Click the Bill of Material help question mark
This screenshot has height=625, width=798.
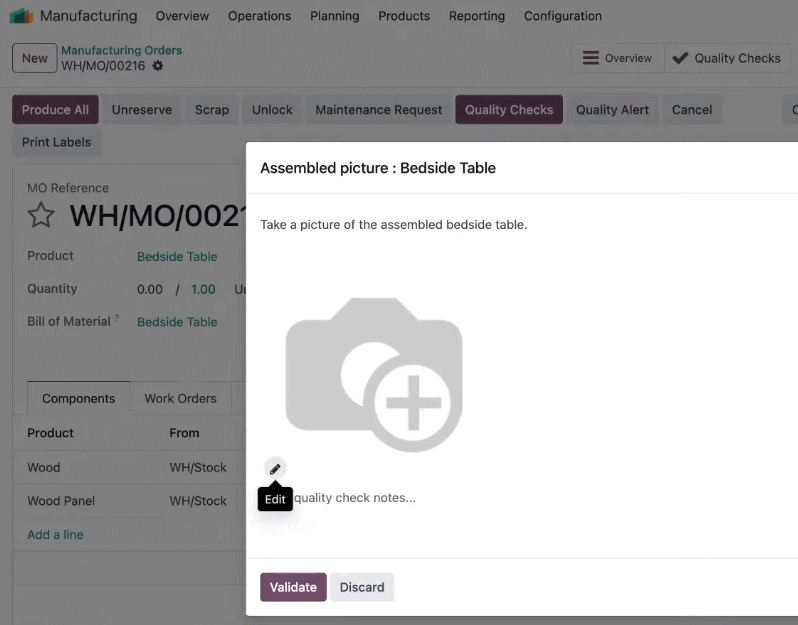pos(117,317)
